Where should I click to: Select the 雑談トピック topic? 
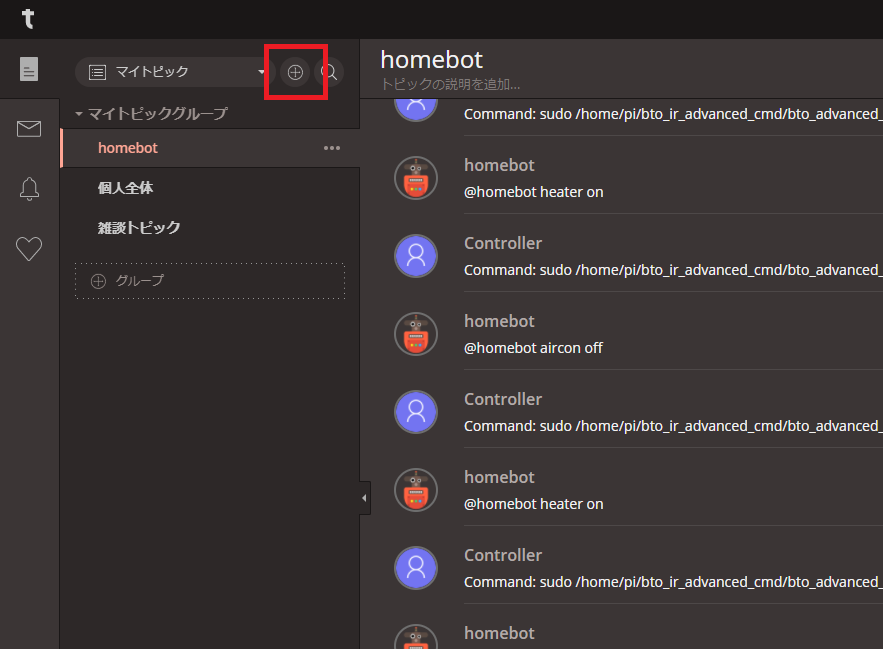[139, 228]
